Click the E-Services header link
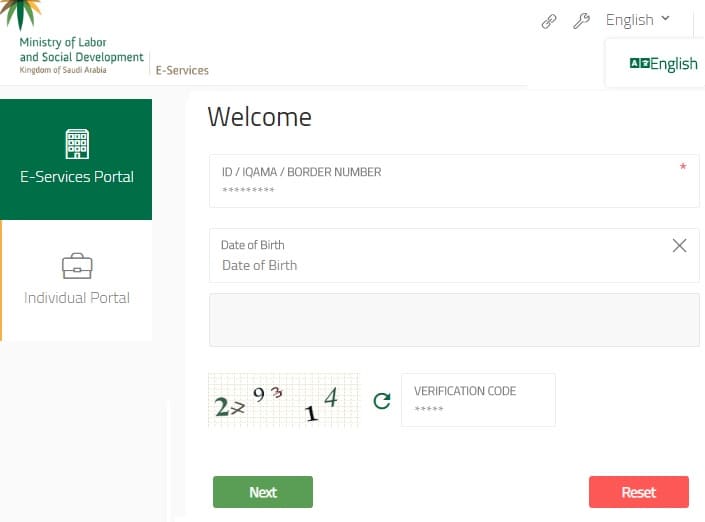705x522 pixels. pos(182,70)
